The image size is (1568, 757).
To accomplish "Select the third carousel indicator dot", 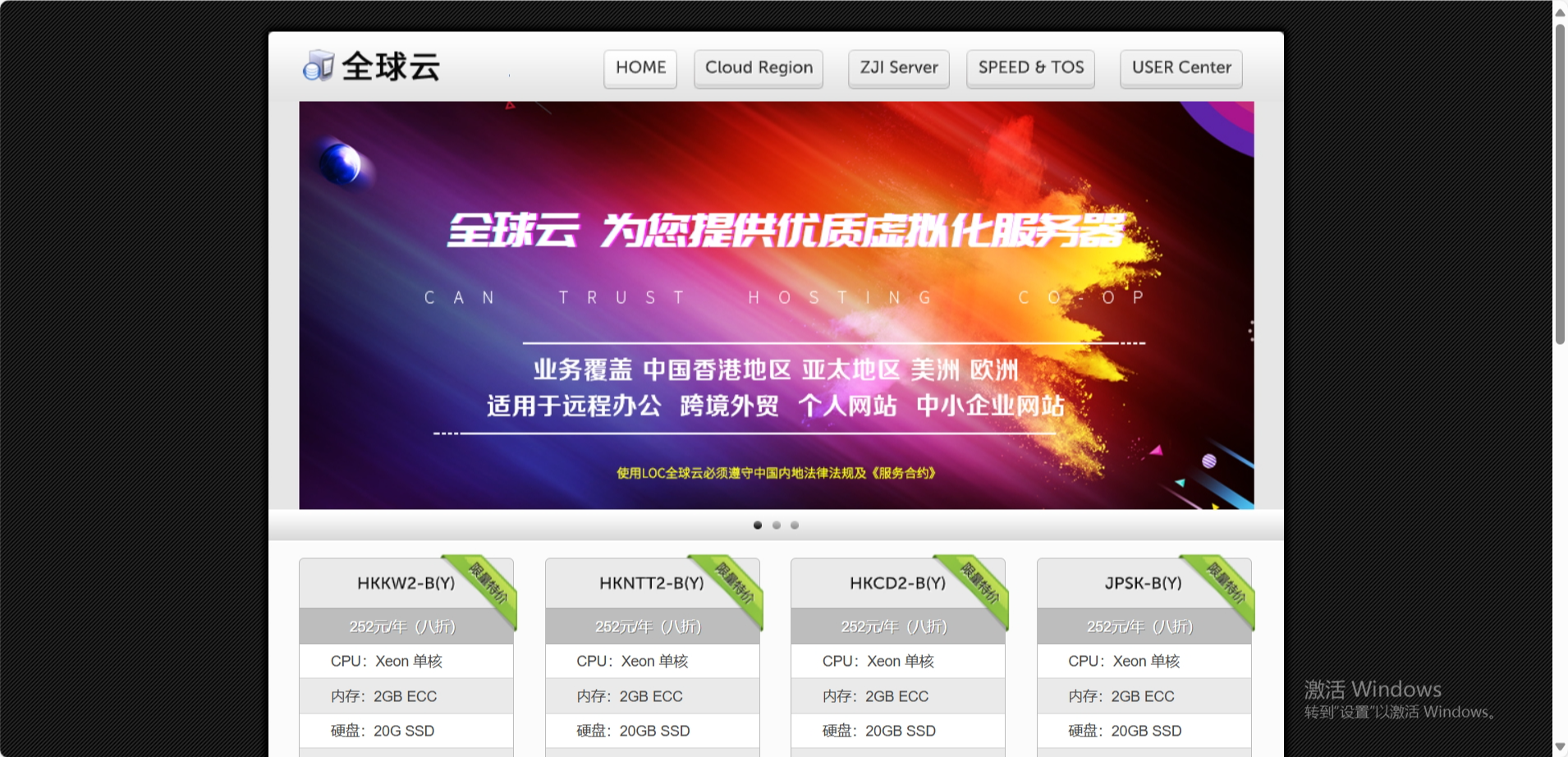I will pos(794,525).
